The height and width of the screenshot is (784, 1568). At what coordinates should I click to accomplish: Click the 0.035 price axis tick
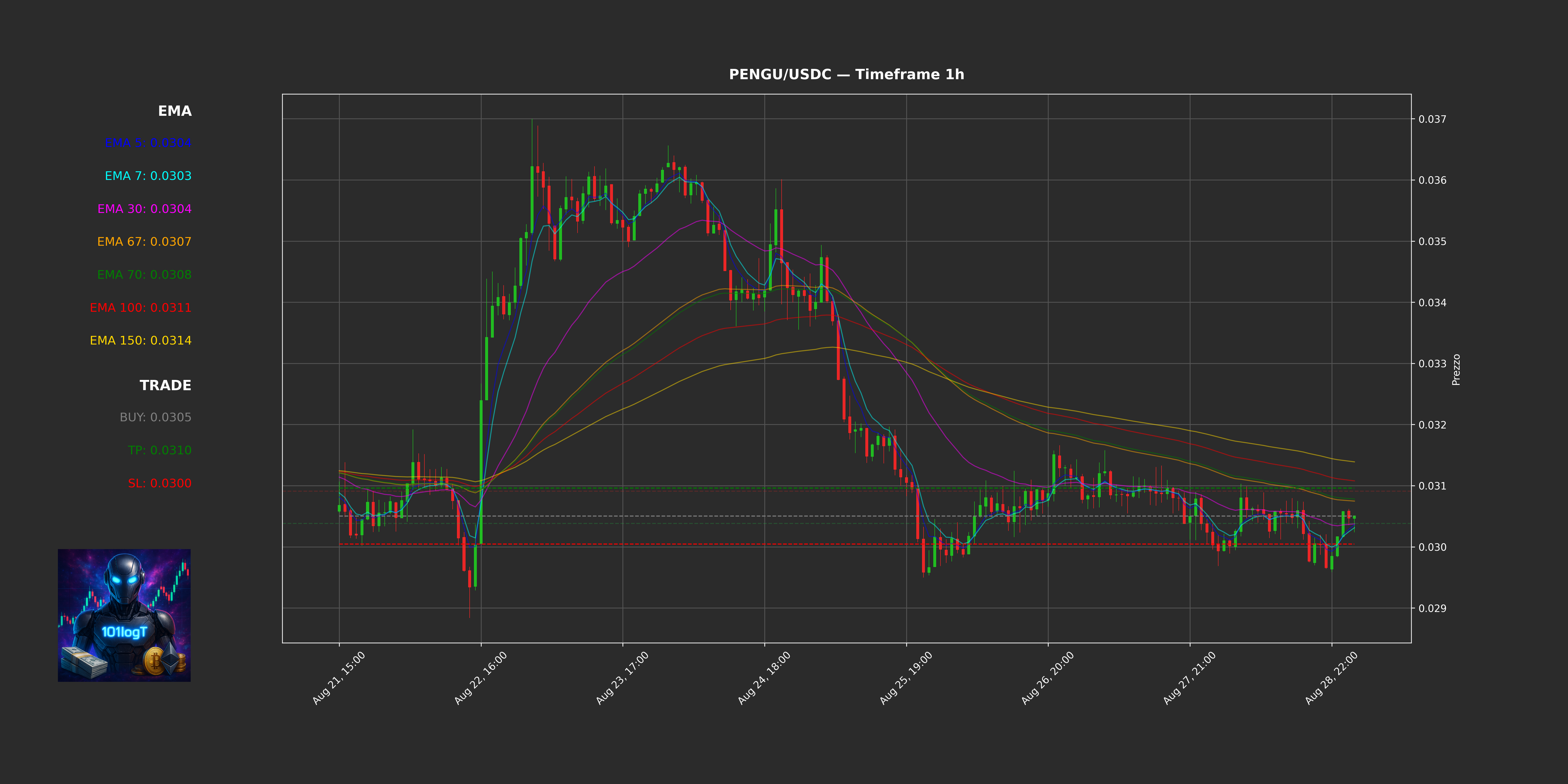[1432, 242]
